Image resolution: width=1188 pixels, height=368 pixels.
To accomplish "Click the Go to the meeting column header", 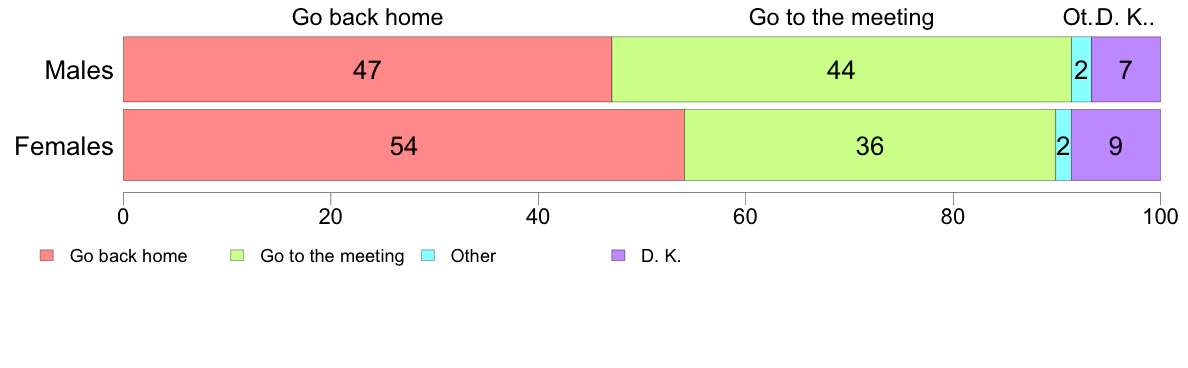I will (841, 17).
